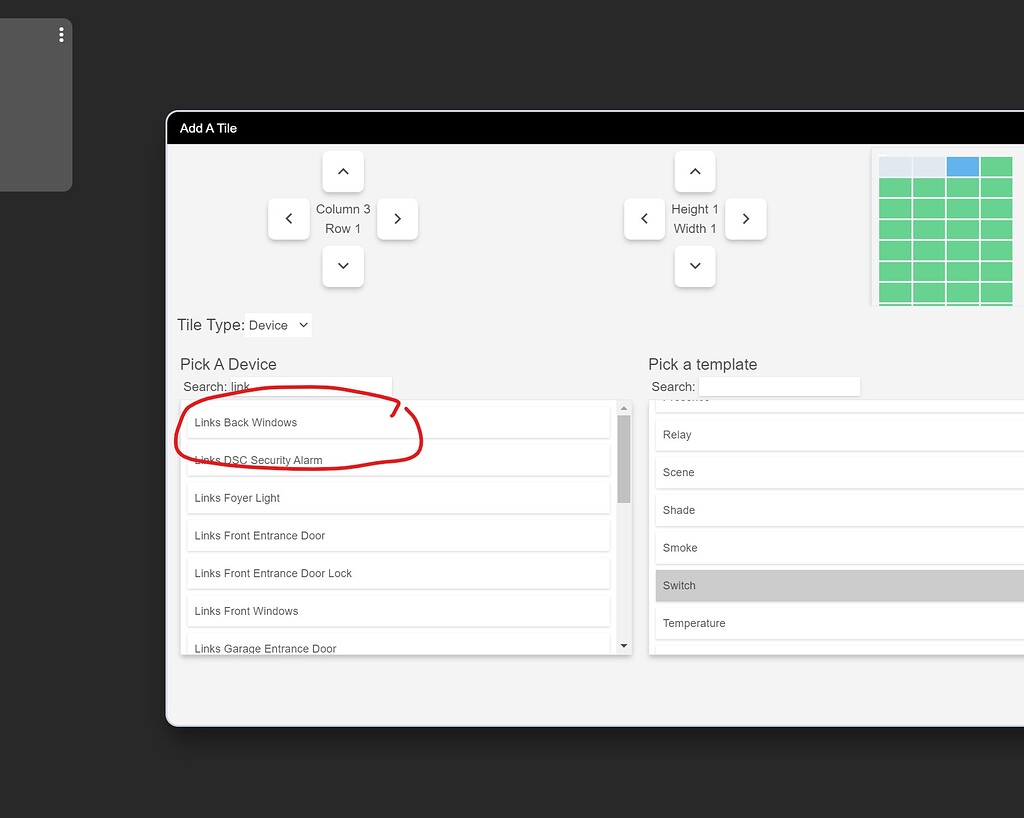
Task: Open the three-dot tile menu
Action: 61,35
